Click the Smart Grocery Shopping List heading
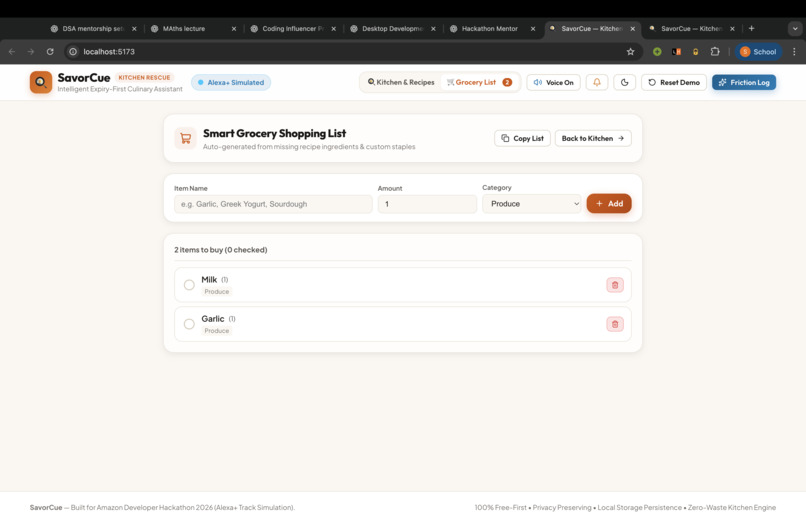806x523 pixels. [274, 134]
